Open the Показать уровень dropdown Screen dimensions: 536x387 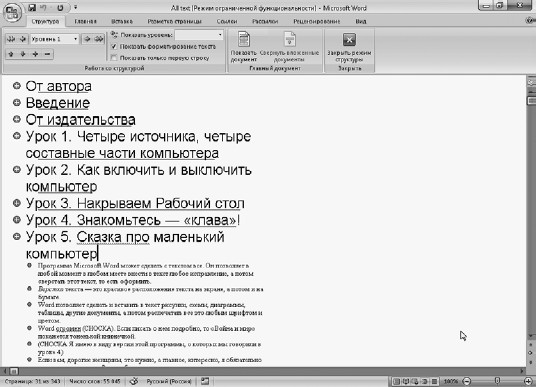pos(199,35)
